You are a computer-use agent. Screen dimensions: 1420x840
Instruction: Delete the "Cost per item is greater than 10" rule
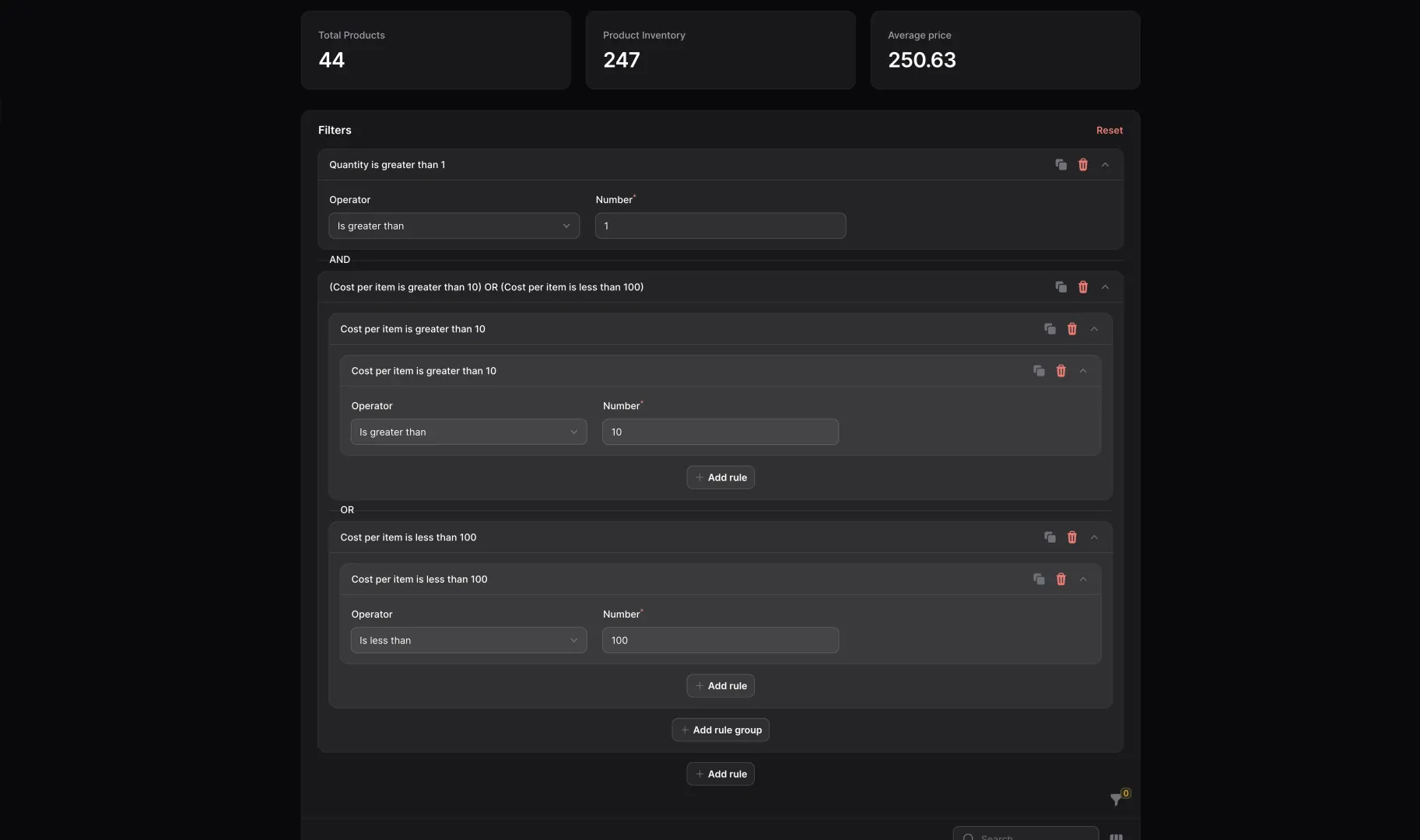[1061, 371]
